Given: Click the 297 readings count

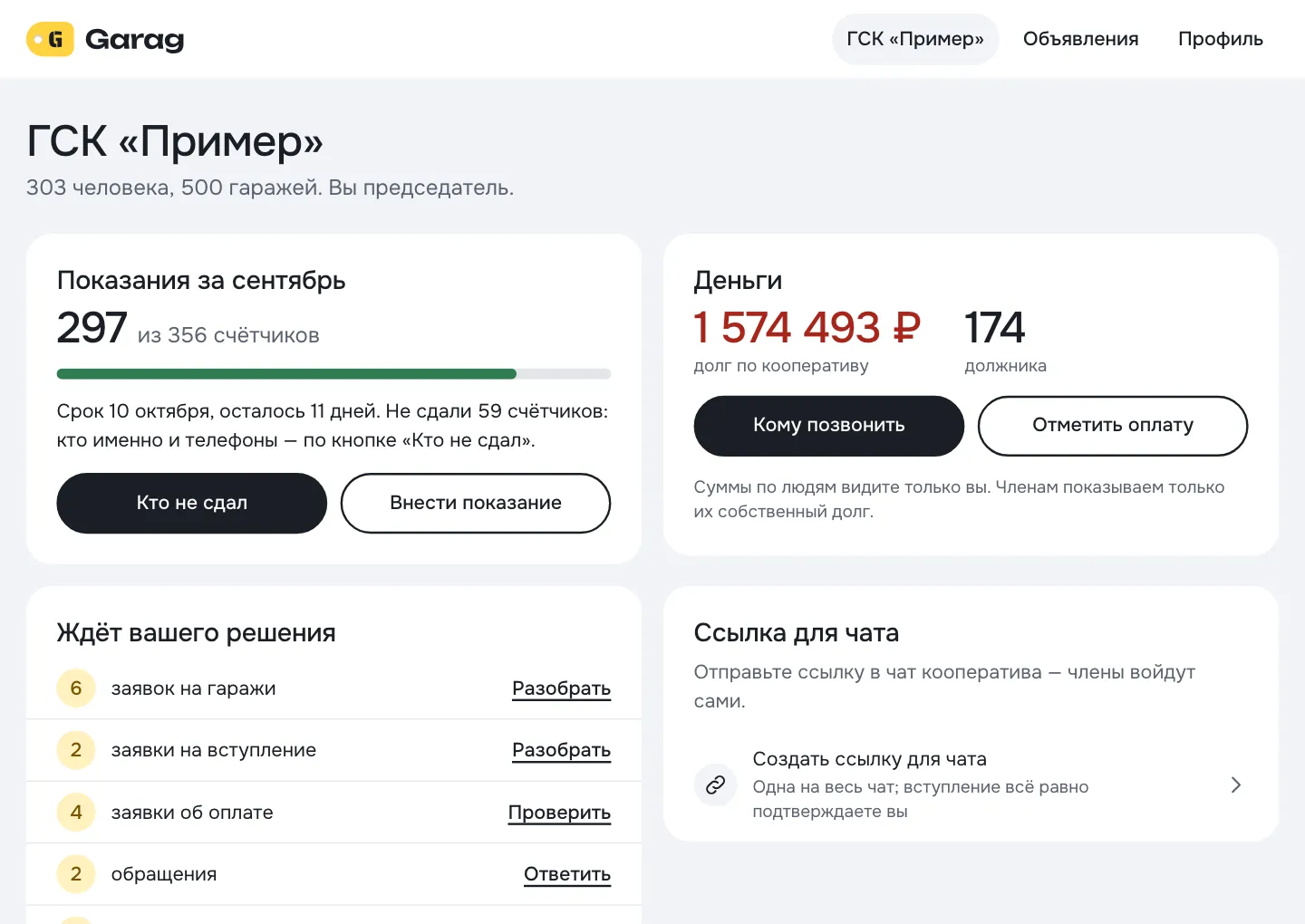Looking at the screenshot, I should coord(92,327).
